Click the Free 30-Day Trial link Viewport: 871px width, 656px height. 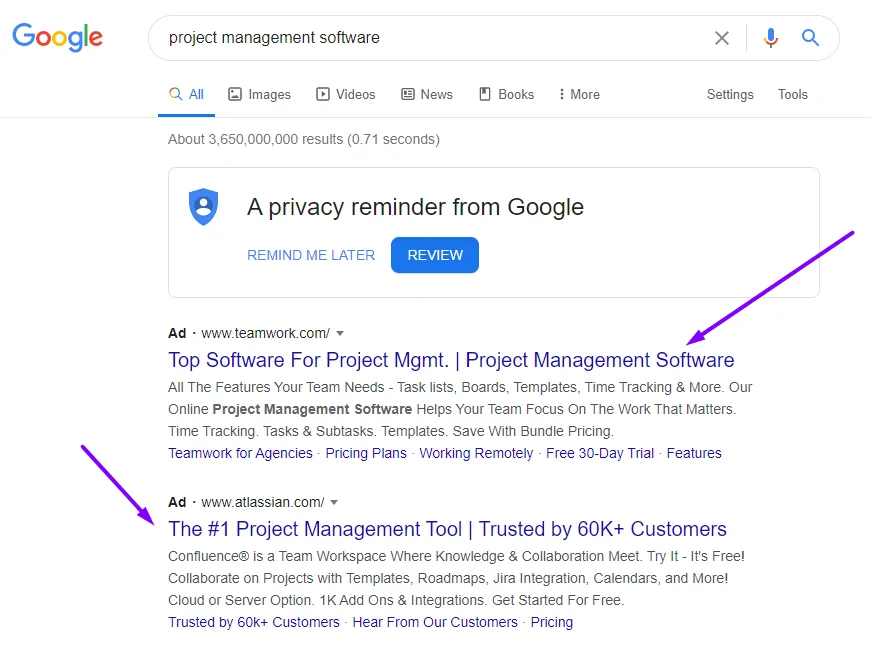point(600,453)
